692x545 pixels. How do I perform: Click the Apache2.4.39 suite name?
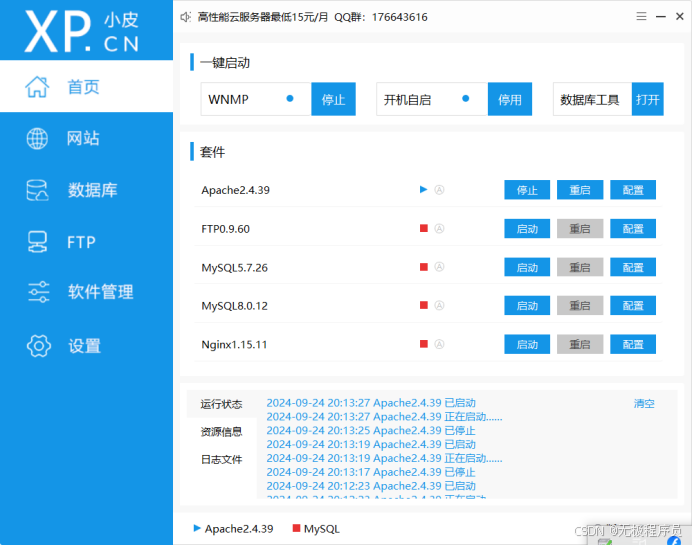(236, 190)
